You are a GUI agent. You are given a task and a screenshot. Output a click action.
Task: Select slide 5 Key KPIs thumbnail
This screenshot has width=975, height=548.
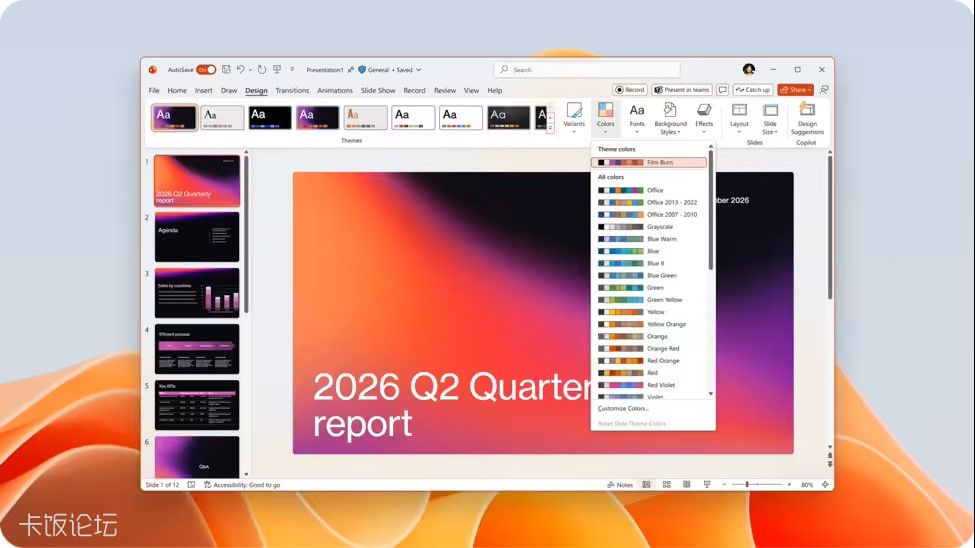(x=196, y=405)
